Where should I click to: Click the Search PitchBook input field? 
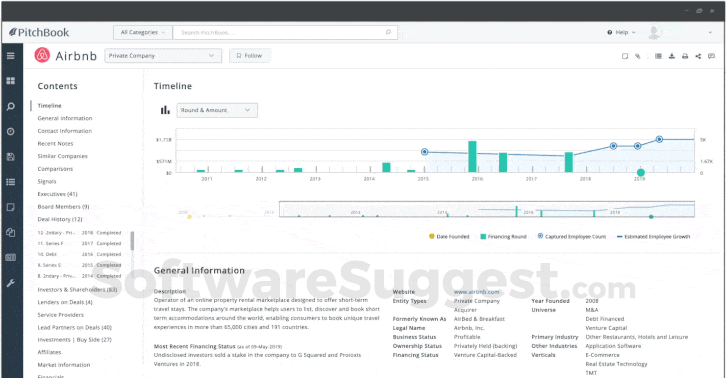[x=285, y=32]
